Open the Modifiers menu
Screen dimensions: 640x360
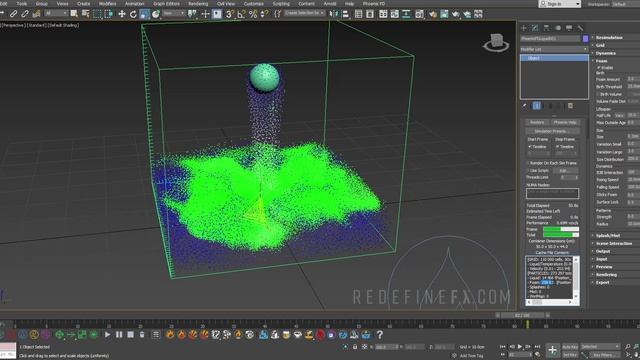(x=107, y=4)
